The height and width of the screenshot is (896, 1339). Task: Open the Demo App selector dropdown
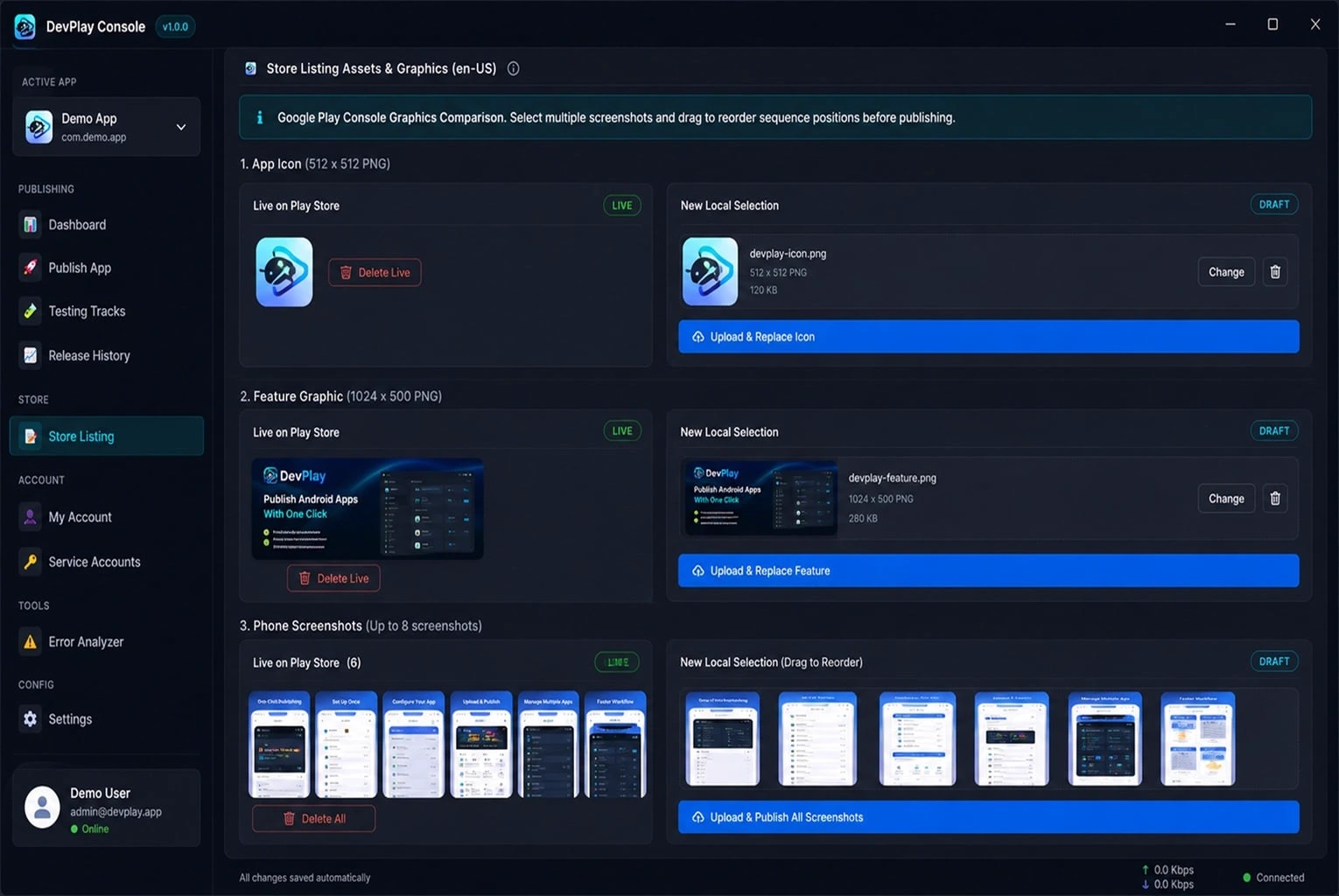[x=106, y=127]
